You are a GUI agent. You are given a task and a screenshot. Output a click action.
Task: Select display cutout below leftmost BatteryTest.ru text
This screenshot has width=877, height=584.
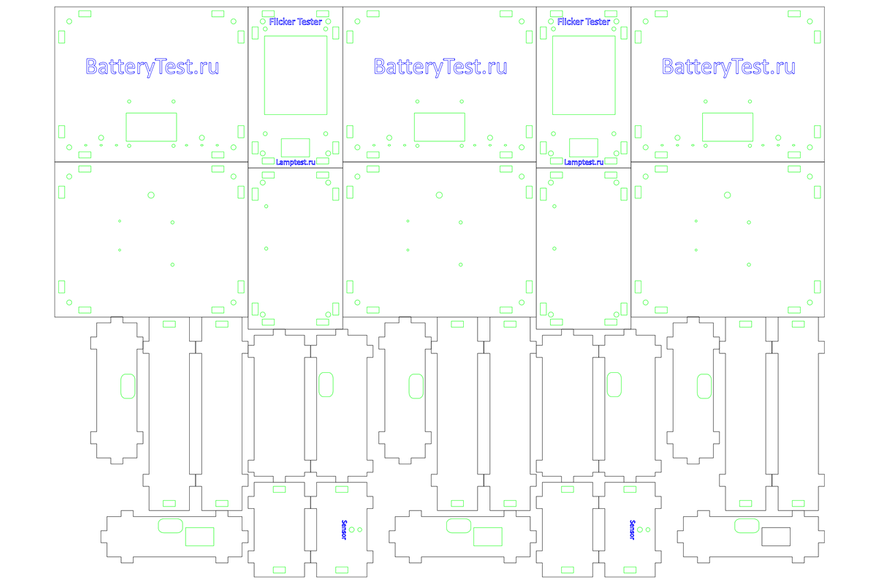(x=151, y=127)
